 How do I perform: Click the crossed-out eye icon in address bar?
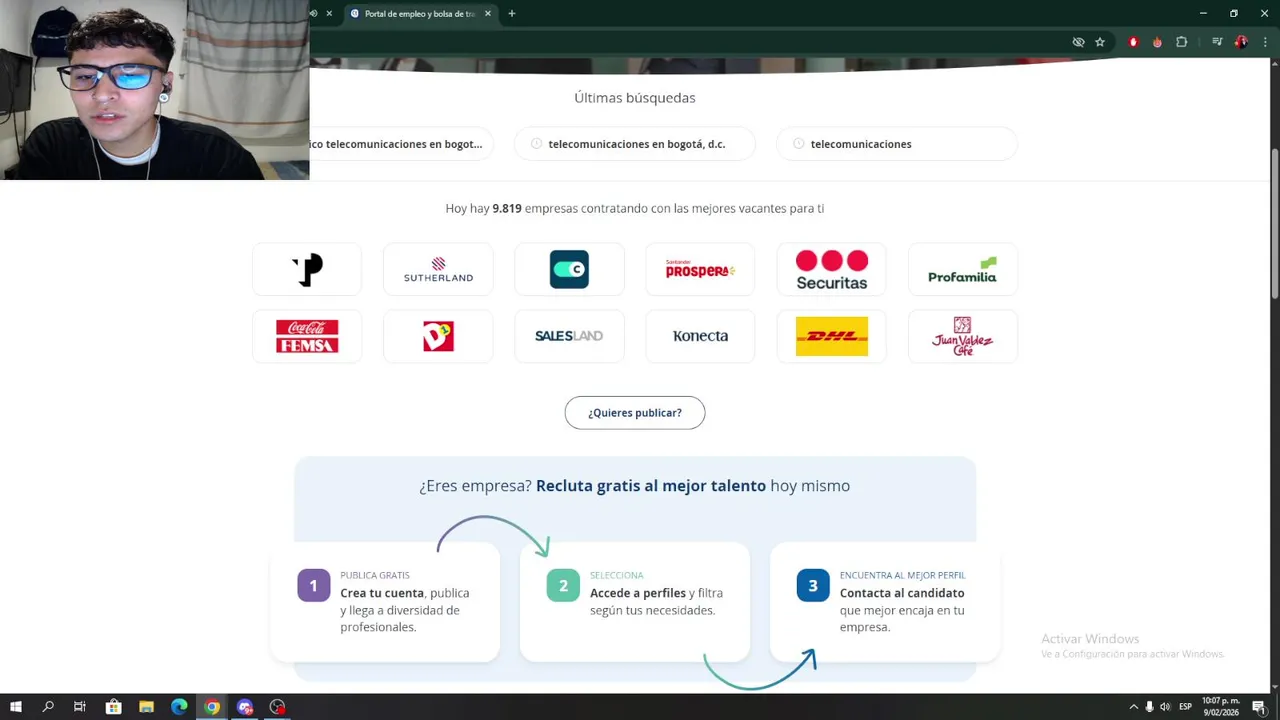1078,42
